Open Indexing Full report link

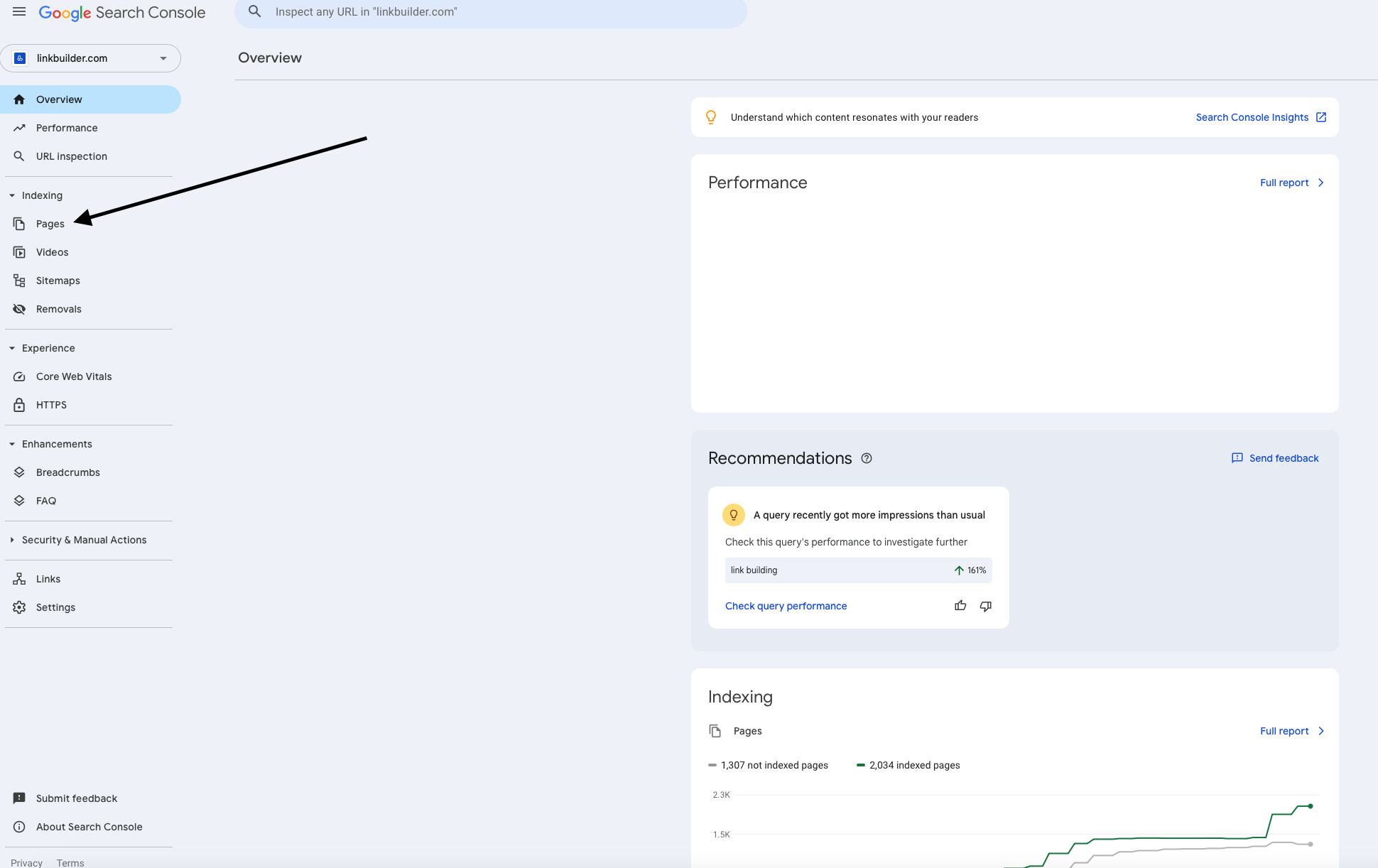(1292, 731)
